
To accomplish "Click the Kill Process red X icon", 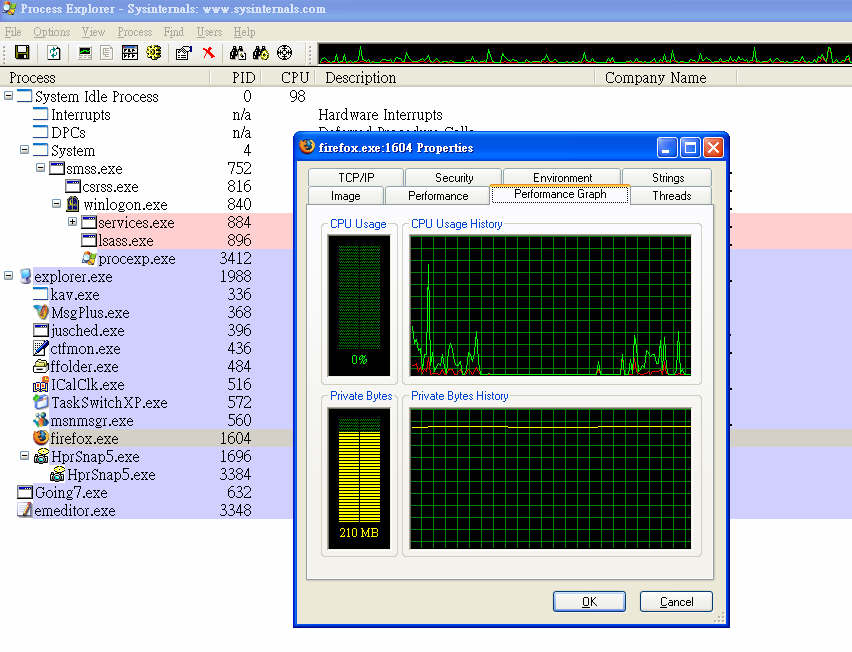I will (208, 53).
